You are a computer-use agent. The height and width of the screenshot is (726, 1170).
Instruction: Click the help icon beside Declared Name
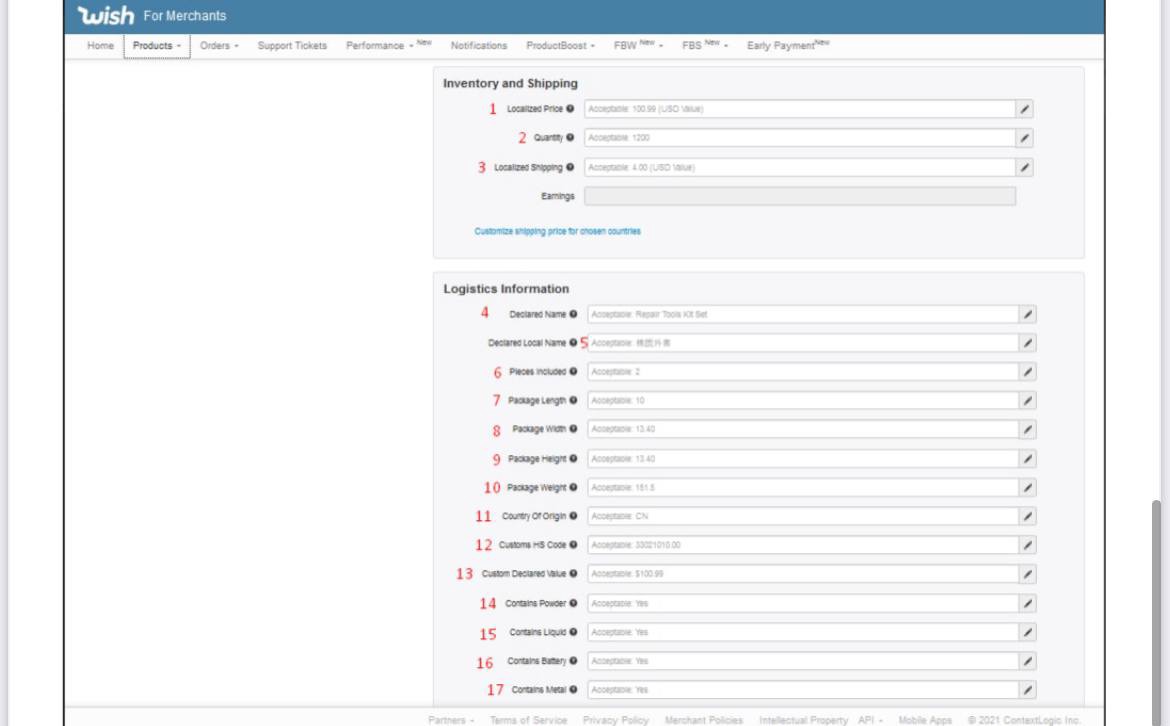tap(573, 314)
